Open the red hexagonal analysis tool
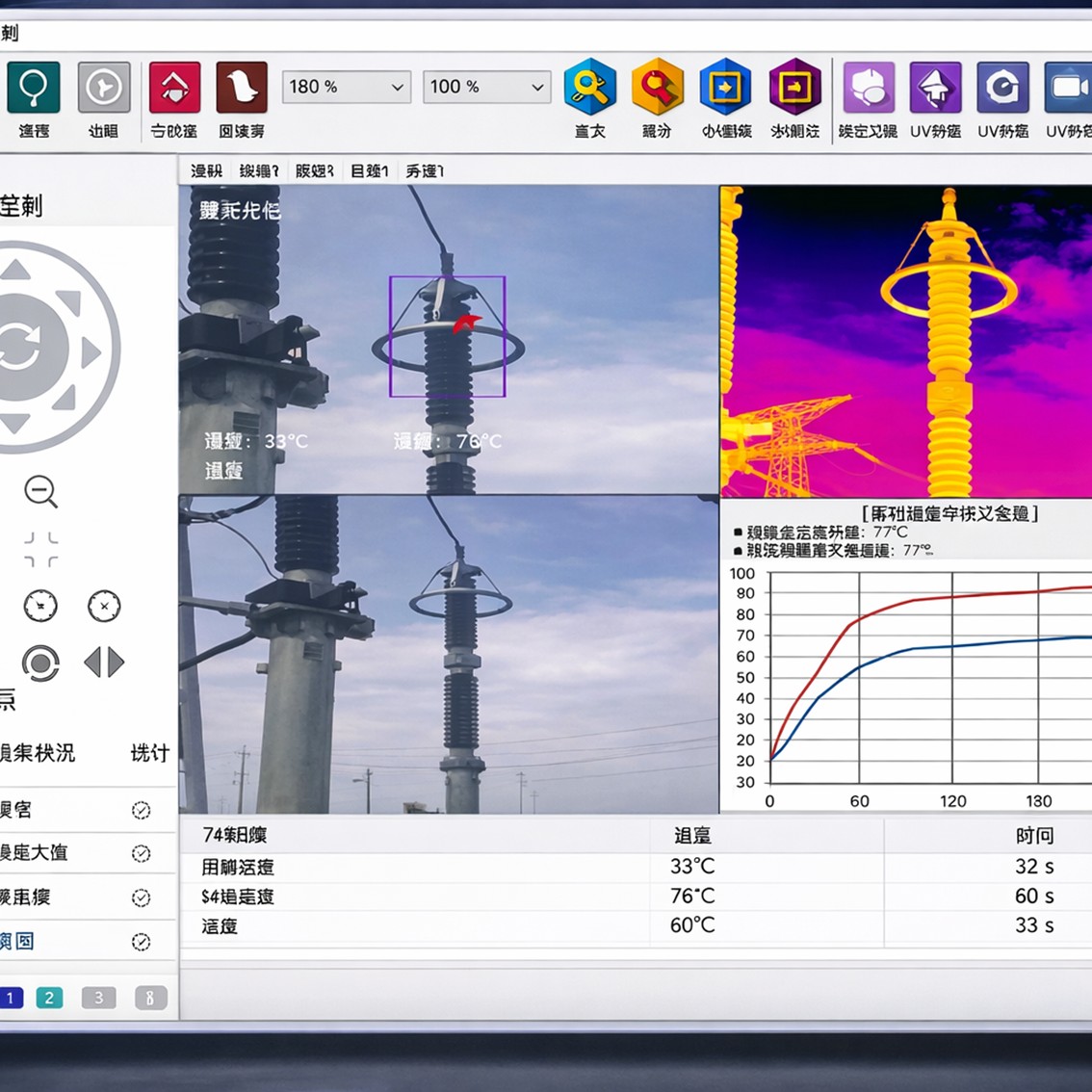 [657, 96]
